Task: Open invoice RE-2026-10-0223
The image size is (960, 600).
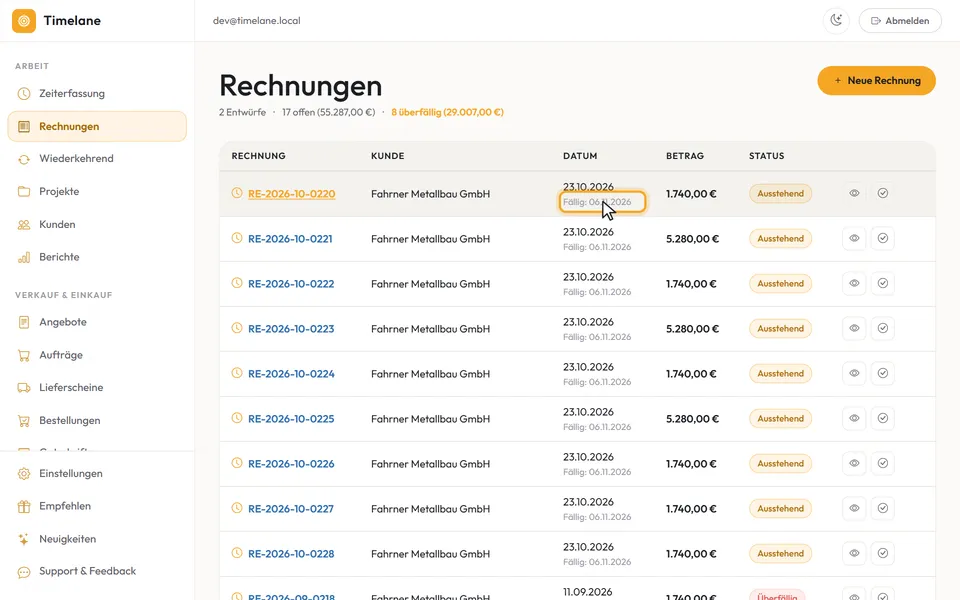Action: click(x=291, y=329)
